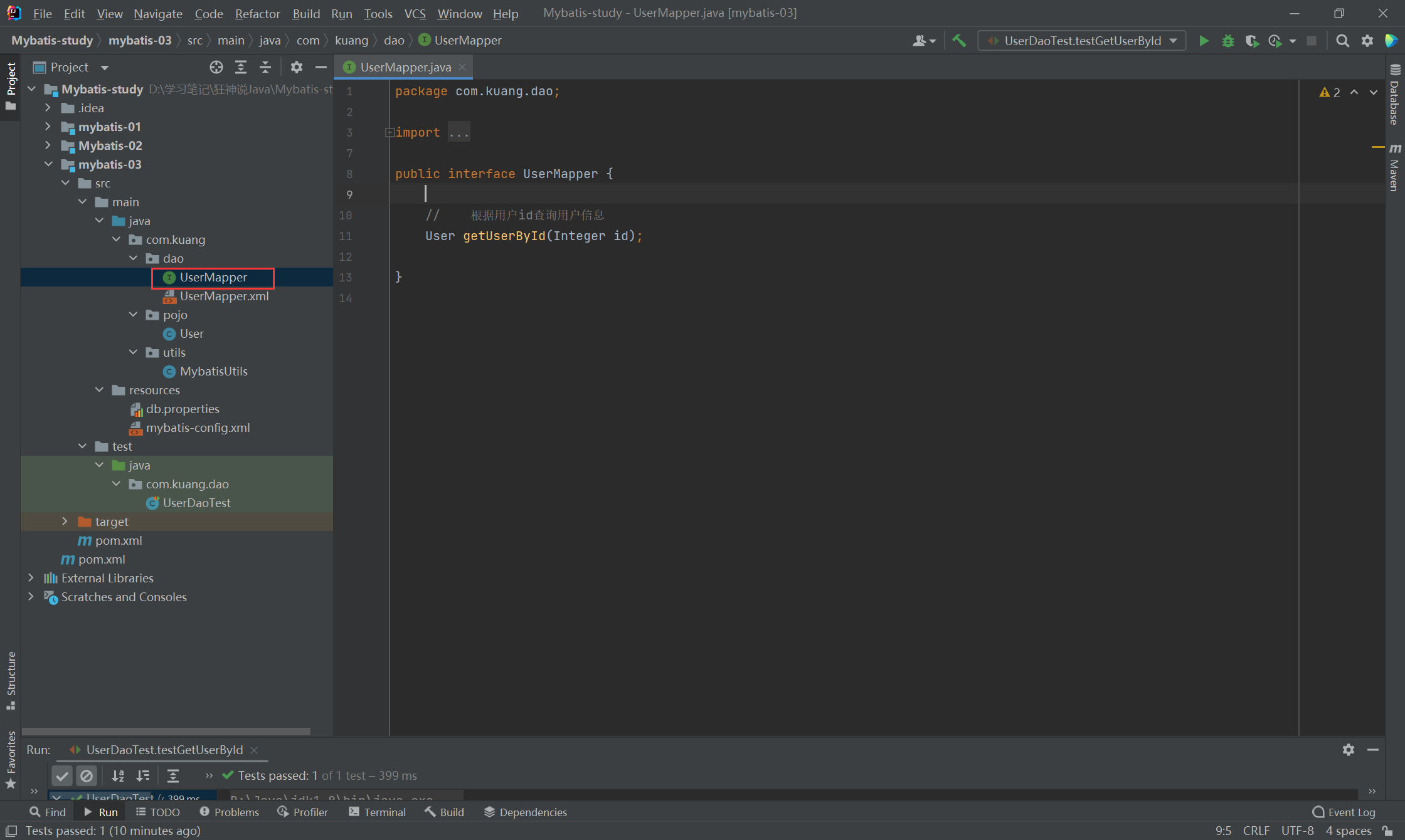The width and height of the screenshot is (1405, 840).
Task: Open the UserDaoTest.testGetUserById run configuration dropdown
Action: pyautogui.click(x=1083, y=41)
